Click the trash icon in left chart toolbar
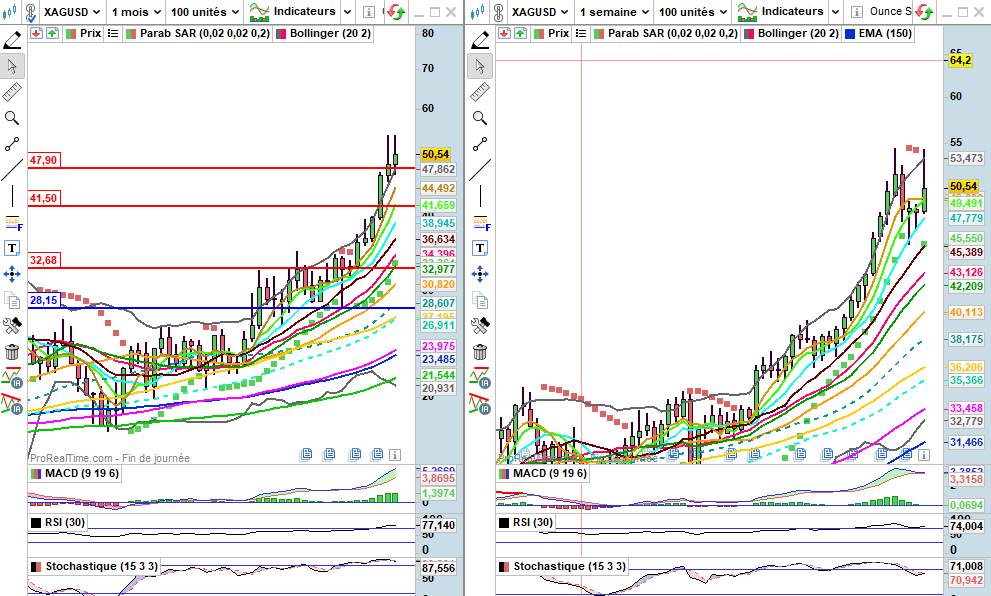 [12, 352]
